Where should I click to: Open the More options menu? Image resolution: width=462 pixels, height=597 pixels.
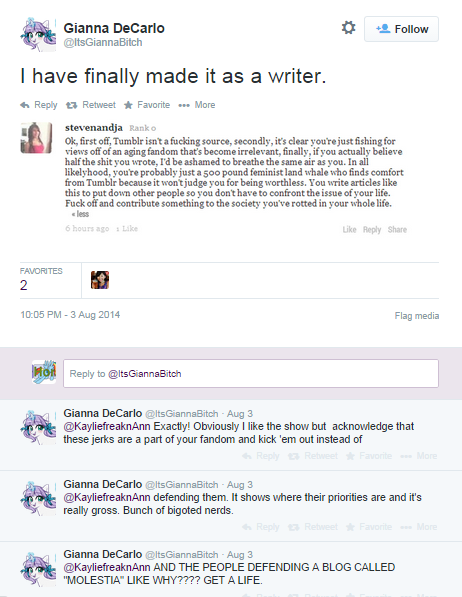point(197,105)
